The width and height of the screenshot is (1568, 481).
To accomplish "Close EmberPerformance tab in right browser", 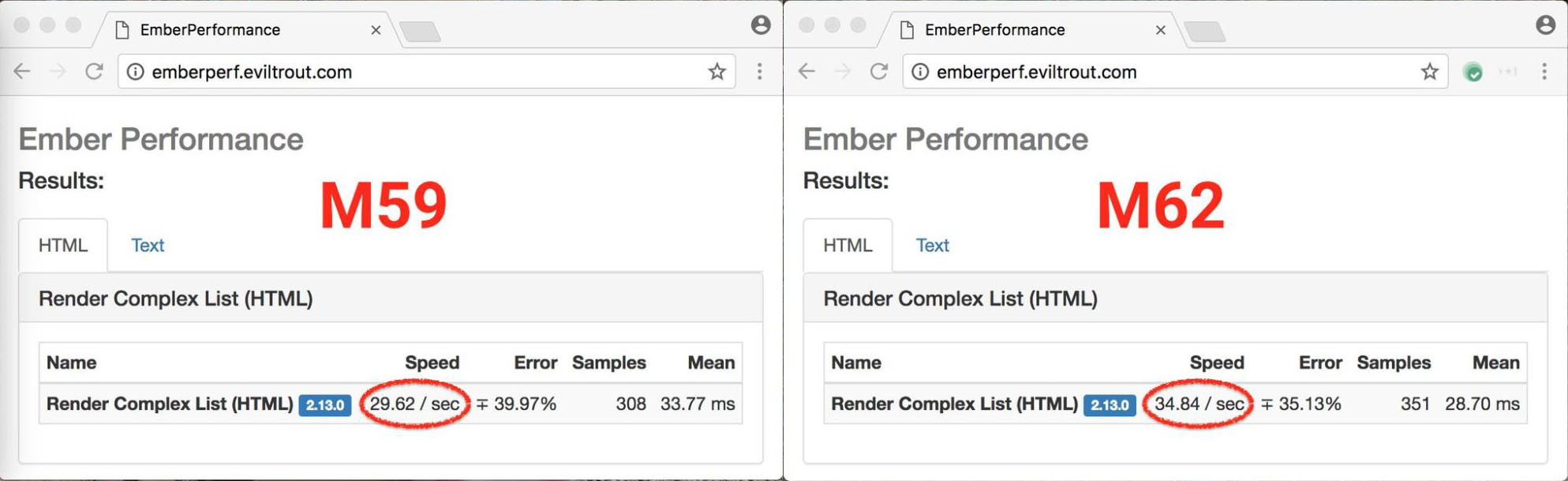I will (1160, 30).
